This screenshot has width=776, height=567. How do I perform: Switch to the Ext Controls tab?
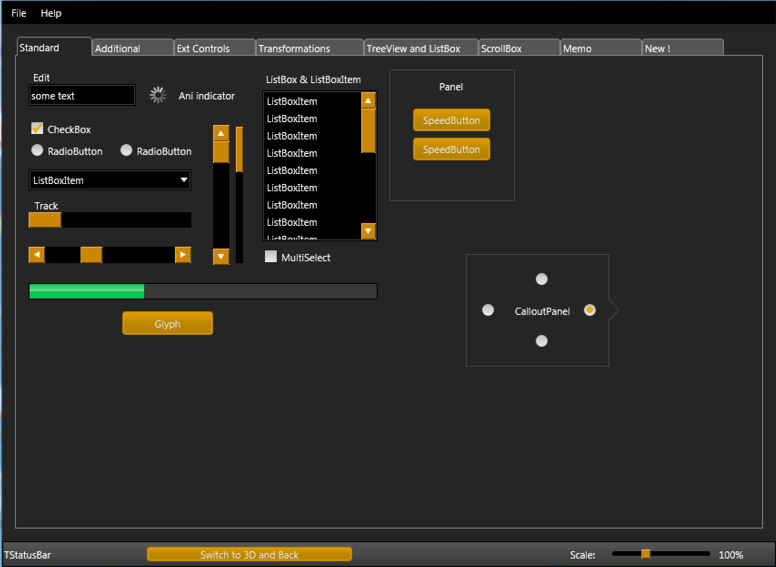tap(214, 48)
